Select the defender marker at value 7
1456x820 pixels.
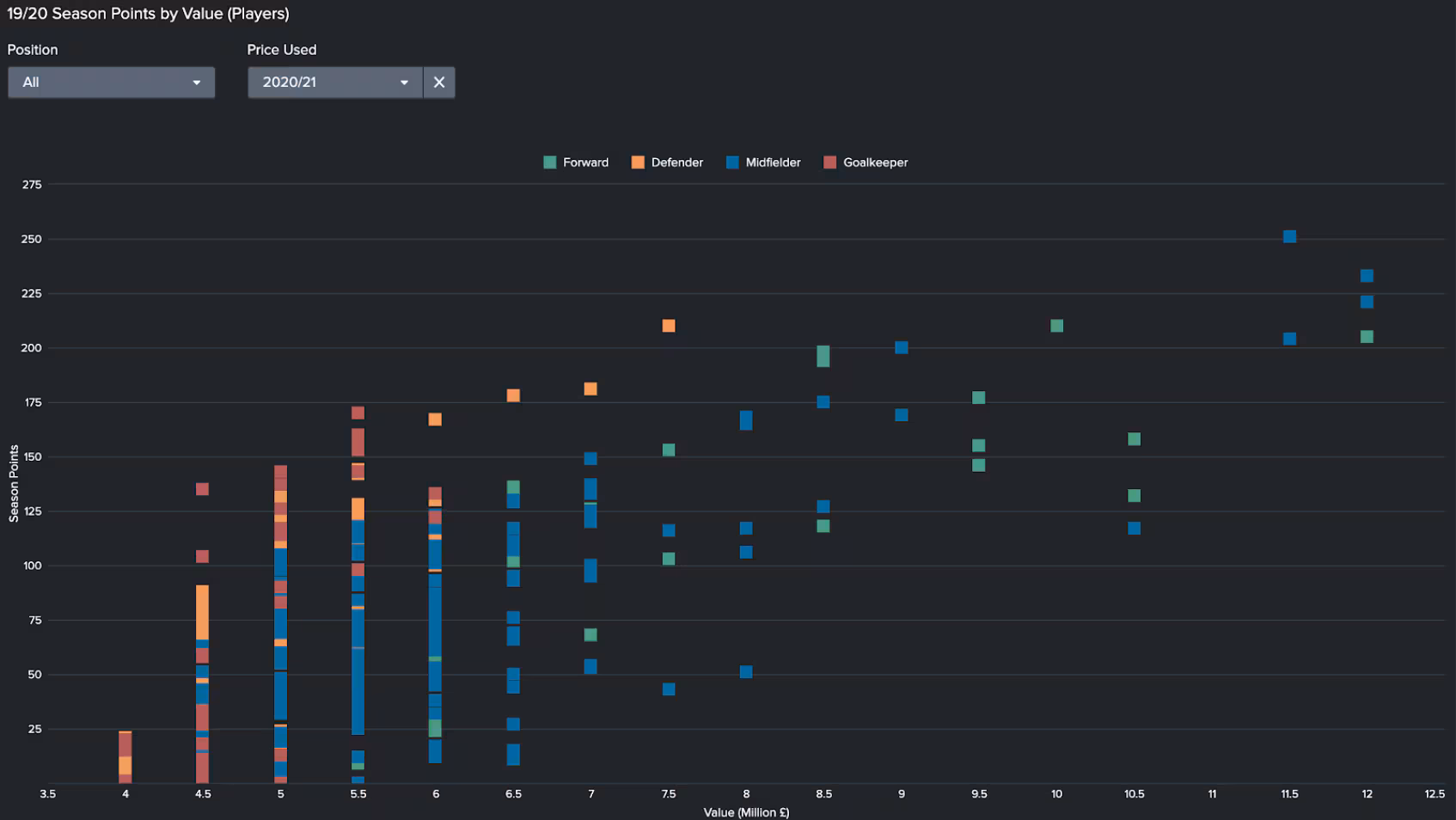(590, 389)
